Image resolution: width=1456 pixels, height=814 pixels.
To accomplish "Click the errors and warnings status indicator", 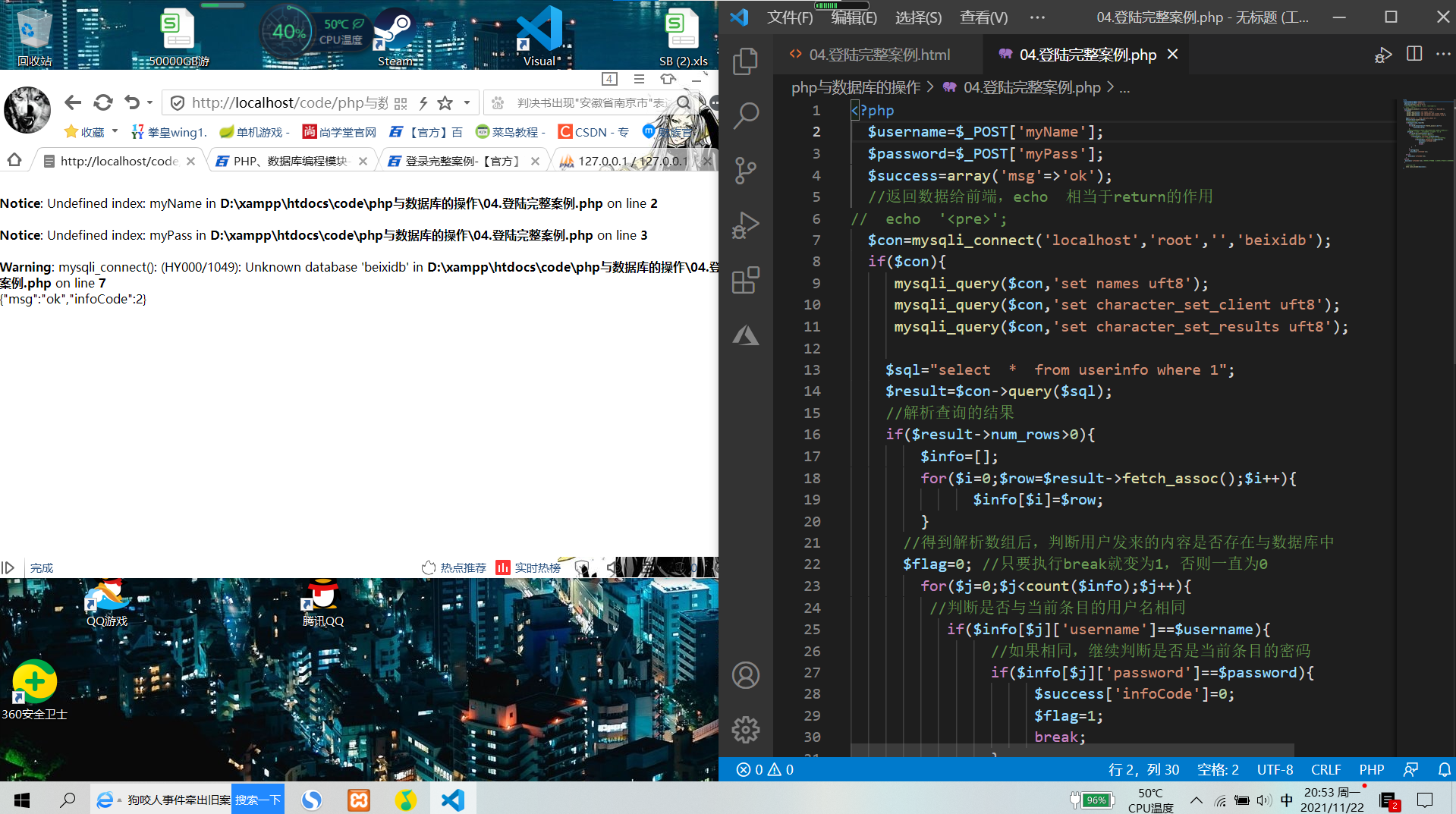I will [x=765, y=769].
